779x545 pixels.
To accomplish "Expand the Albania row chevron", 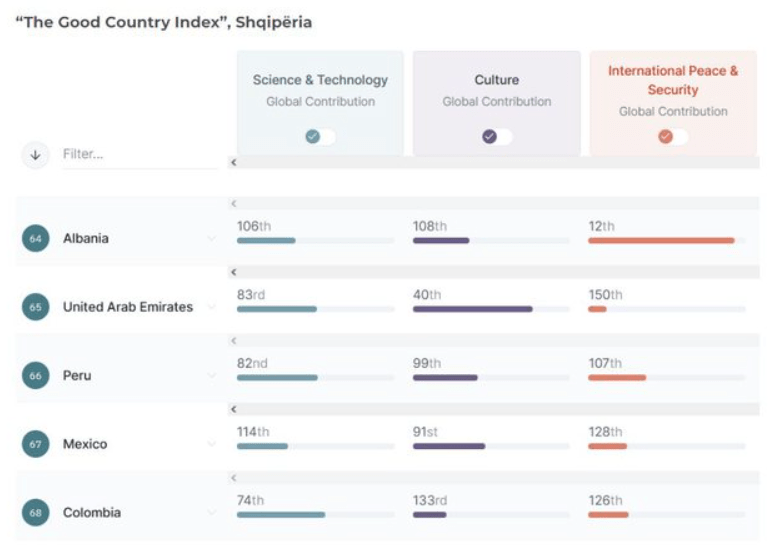I will (x=211, y=239).
